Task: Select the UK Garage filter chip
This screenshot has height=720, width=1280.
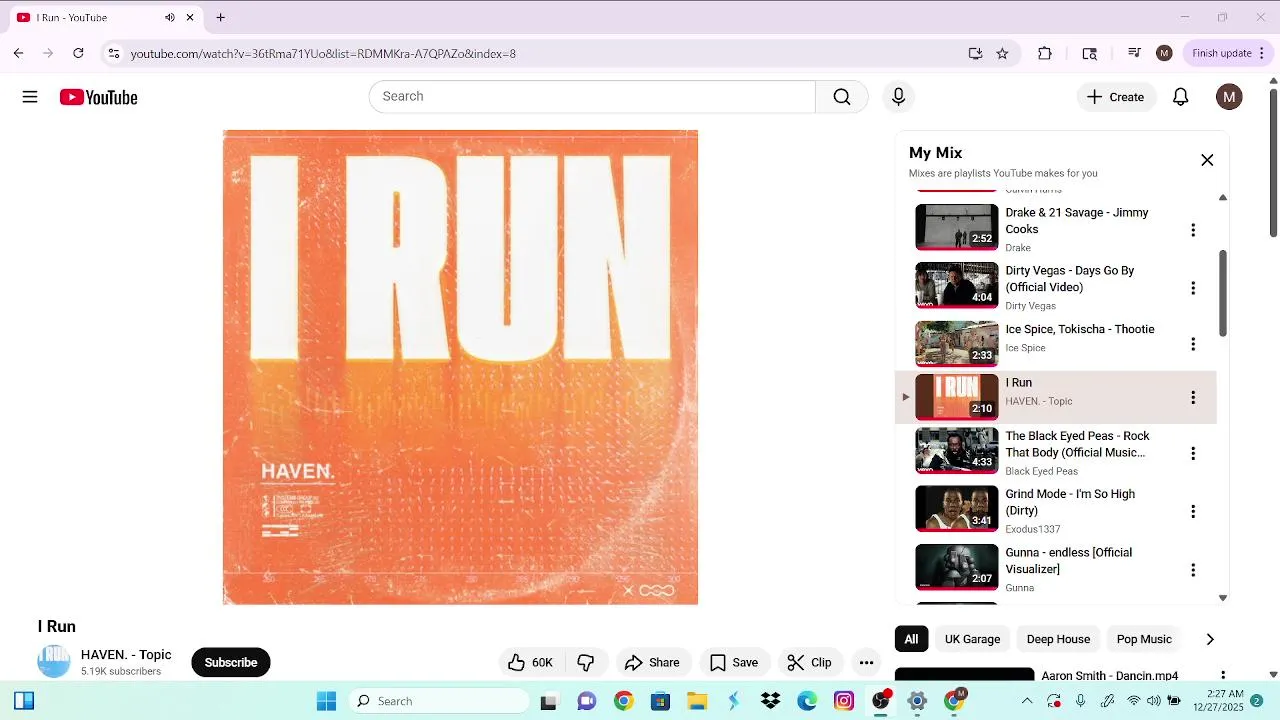Action: (x=972, y=639)
